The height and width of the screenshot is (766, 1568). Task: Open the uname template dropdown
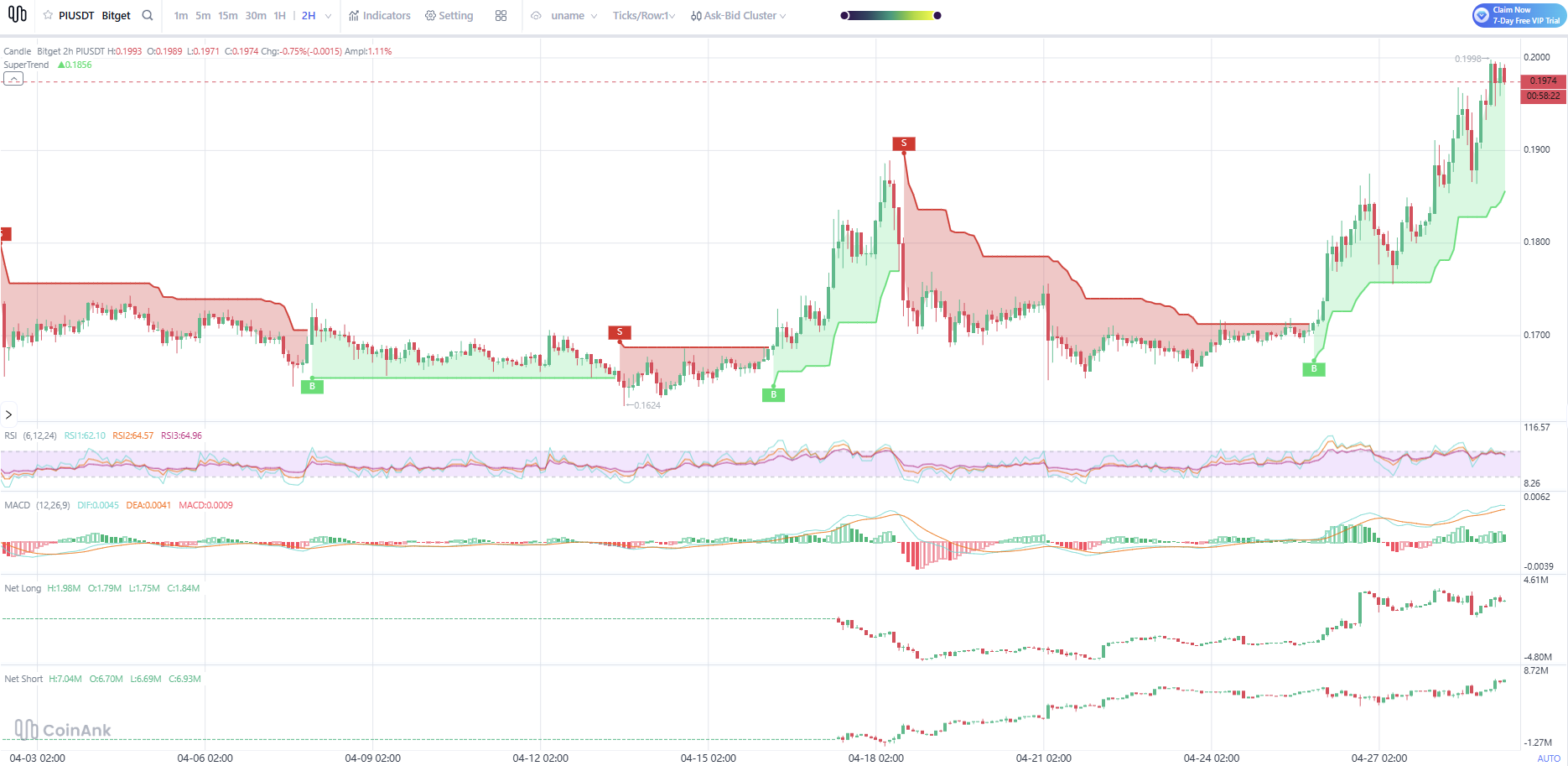[574, 15]
